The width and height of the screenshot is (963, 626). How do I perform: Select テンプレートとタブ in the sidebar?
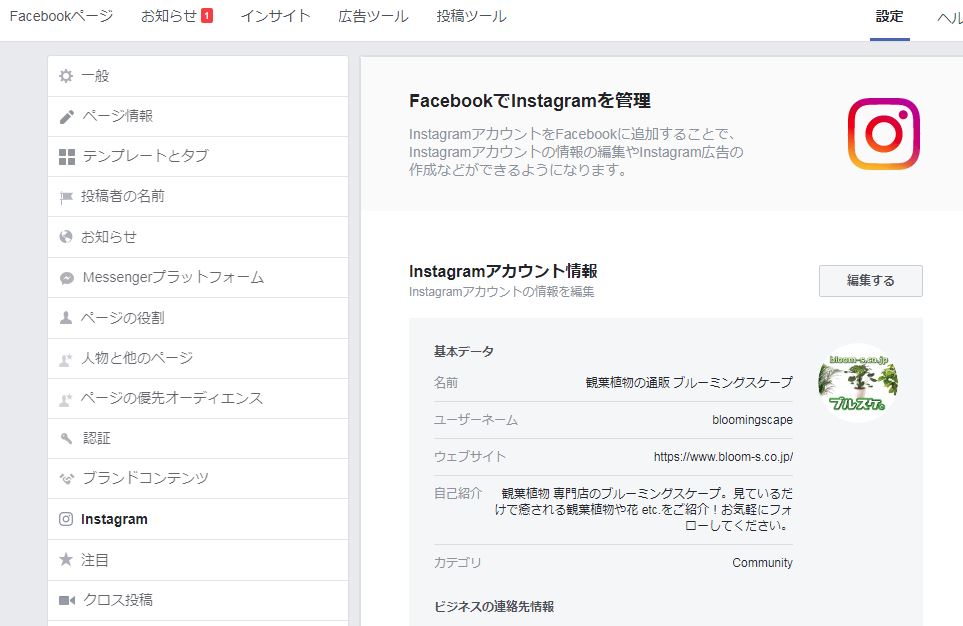click(198, 157)
